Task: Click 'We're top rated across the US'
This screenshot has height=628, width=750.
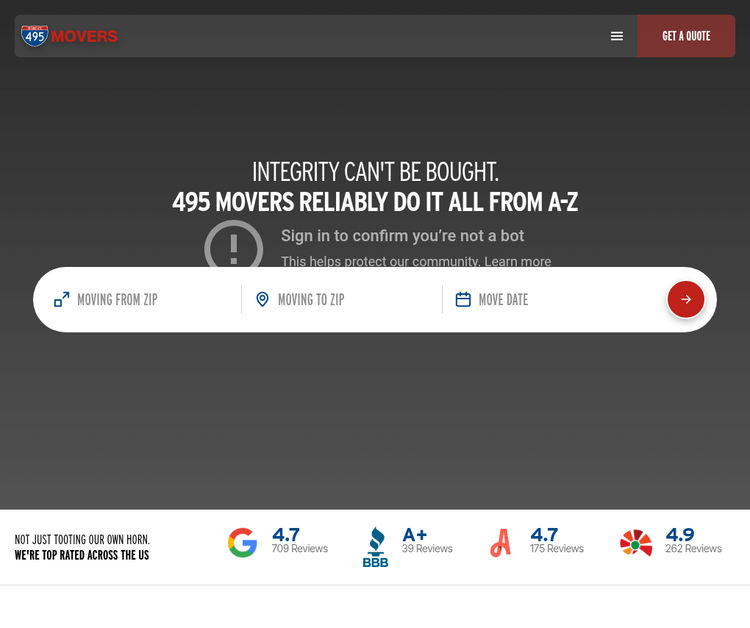Action: [x=82, y=555]
